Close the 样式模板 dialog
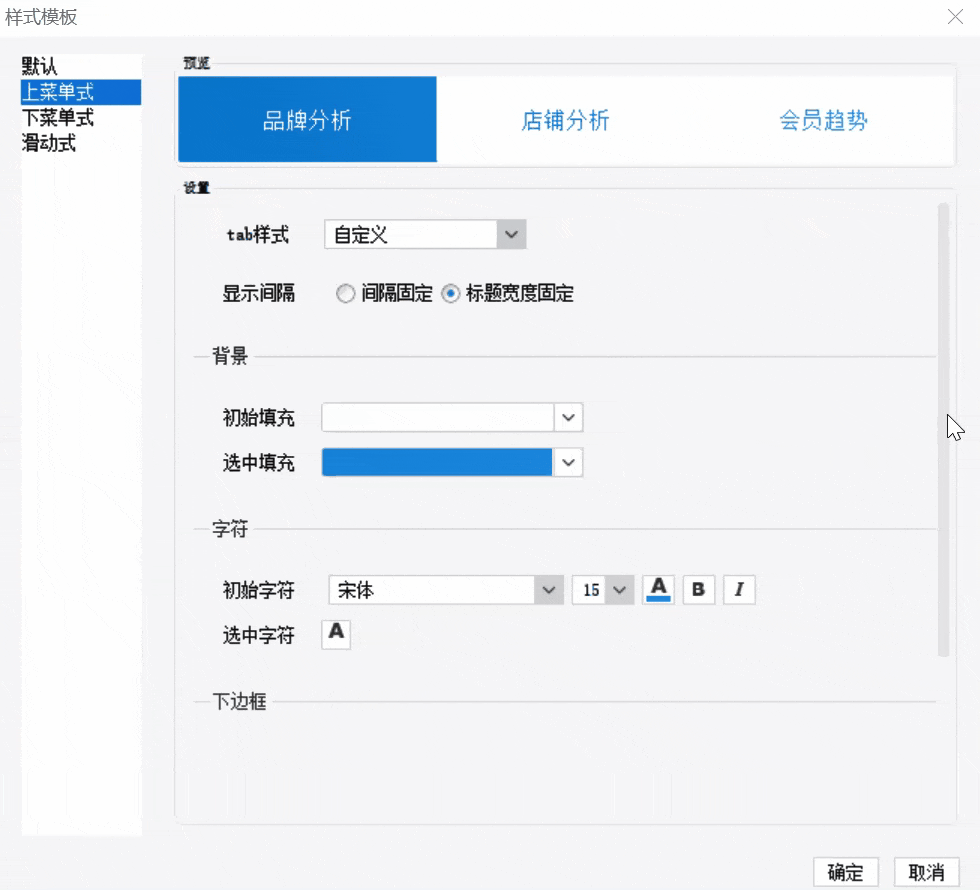 click(955, 17)
